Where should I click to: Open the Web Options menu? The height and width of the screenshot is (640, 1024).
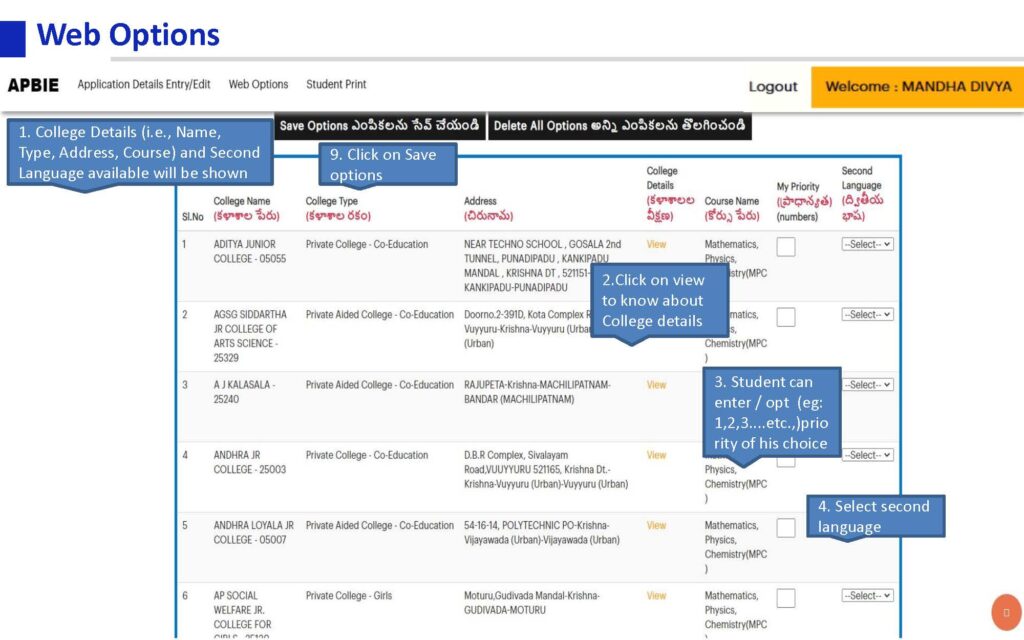click(258, 85)
